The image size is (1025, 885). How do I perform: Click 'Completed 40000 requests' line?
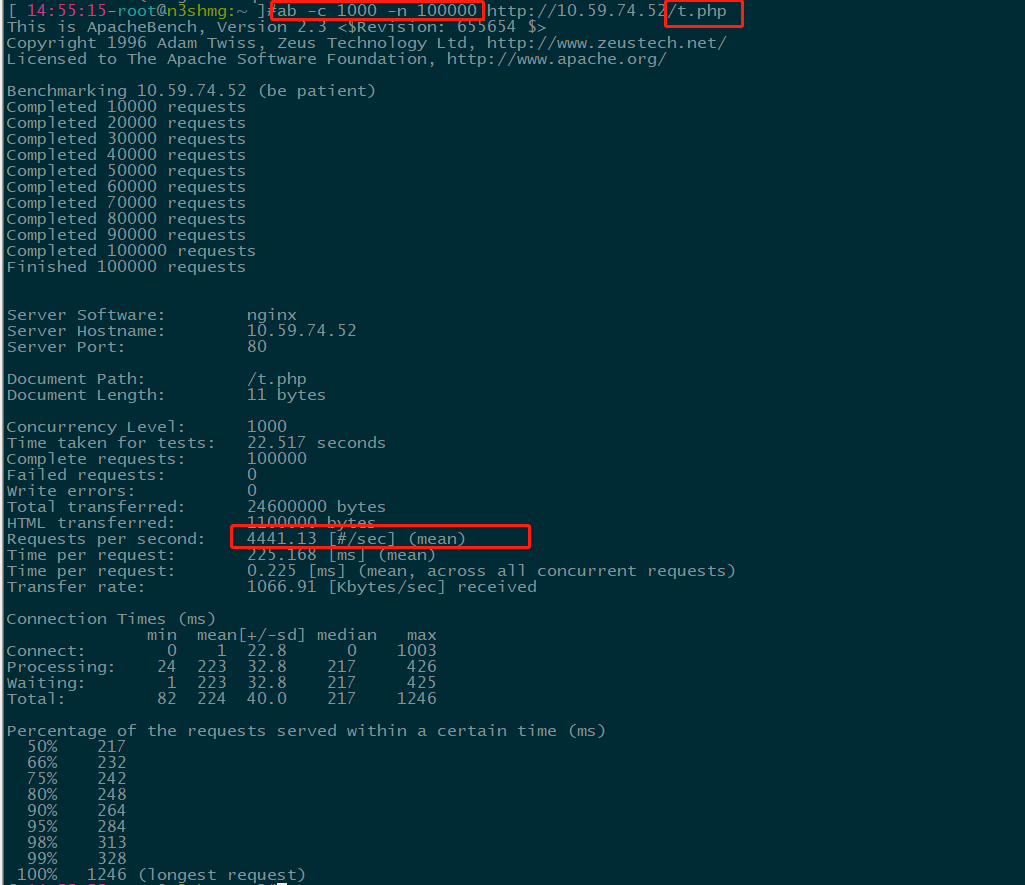tap(126, 155)
